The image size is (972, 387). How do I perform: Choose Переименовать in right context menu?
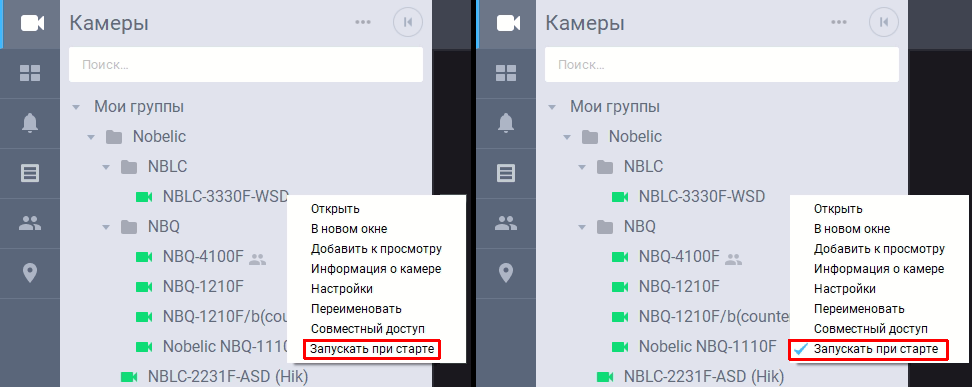[859, 309]
